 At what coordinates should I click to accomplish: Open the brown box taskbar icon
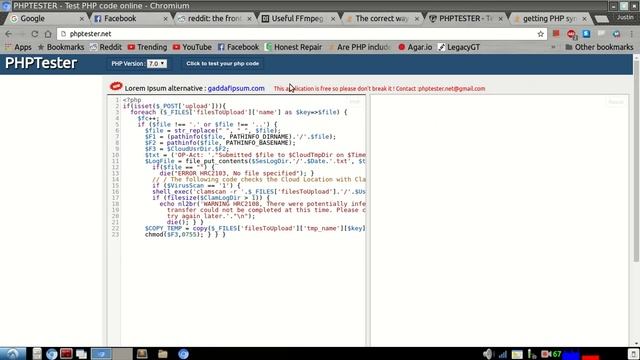pyautogui.click(x=142, y=353)
